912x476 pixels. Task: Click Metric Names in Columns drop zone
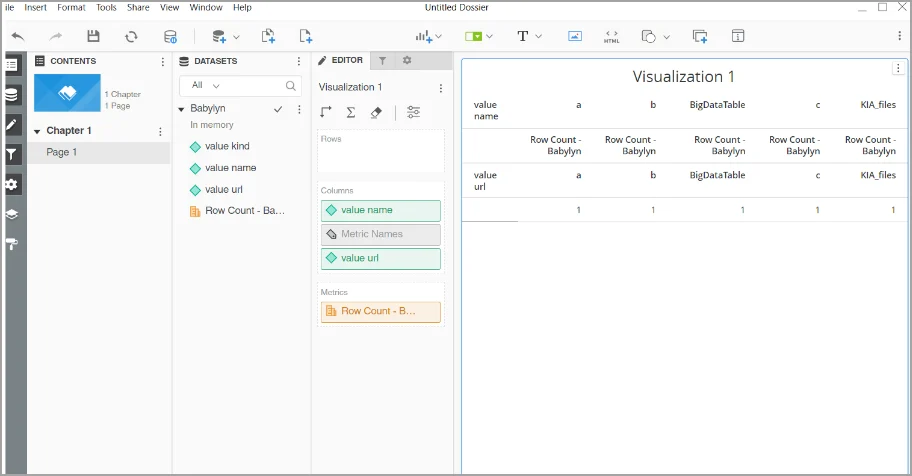point(381,235)
